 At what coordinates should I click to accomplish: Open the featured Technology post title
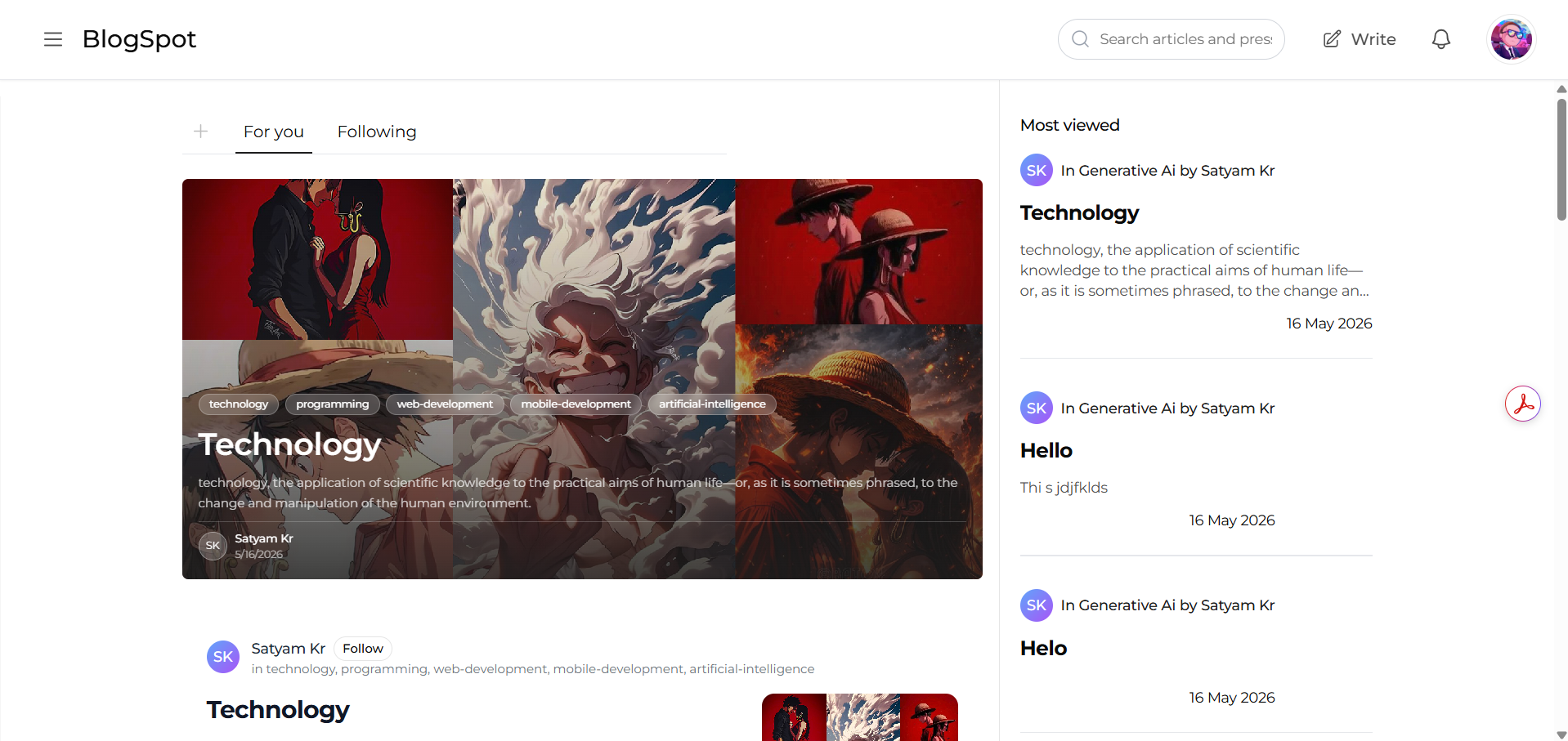pos(290,444)
